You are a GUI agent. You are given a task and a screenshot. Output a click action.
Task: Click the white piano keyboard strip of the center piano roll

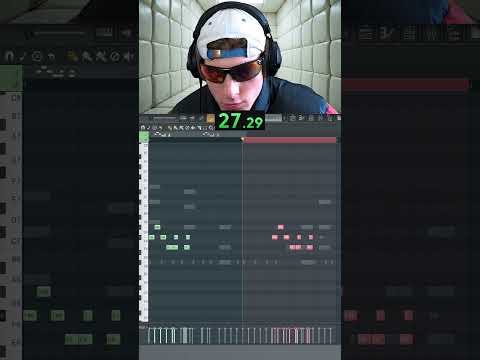[144, 232]
